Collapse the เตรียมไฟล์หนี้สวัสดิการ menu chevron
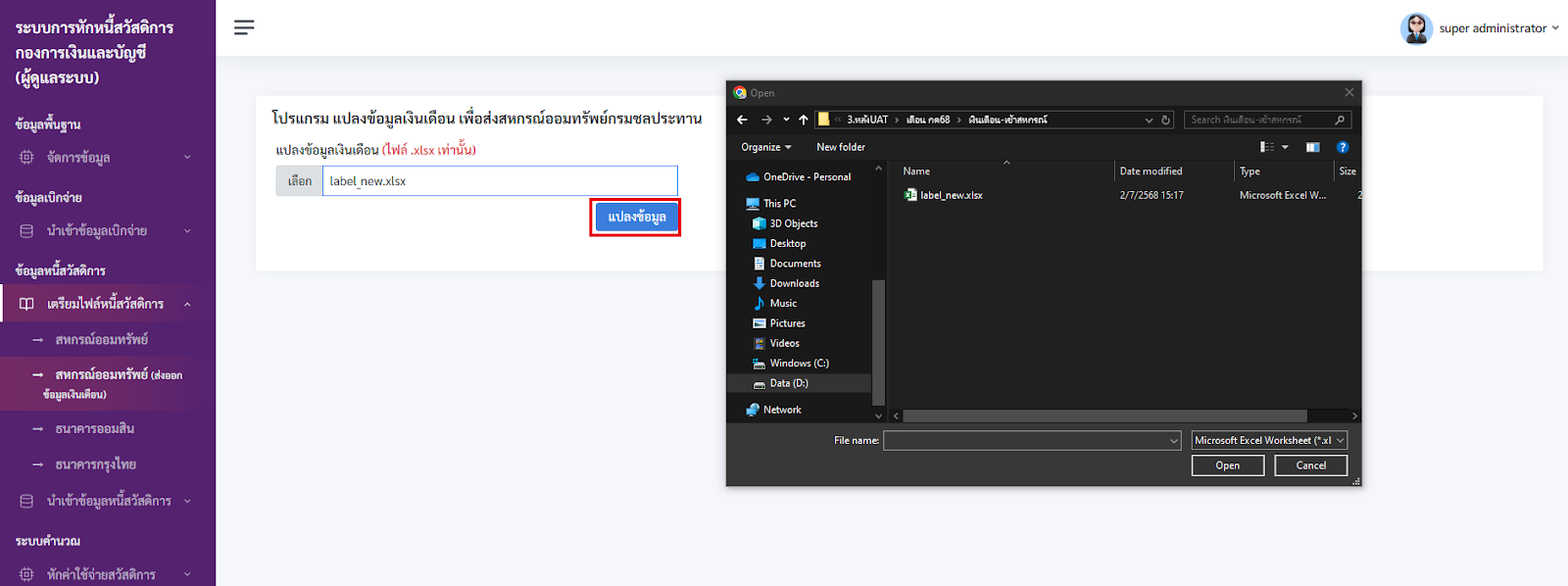The width and height of the screenshot is (1568, 586). (x=187, y=304)
